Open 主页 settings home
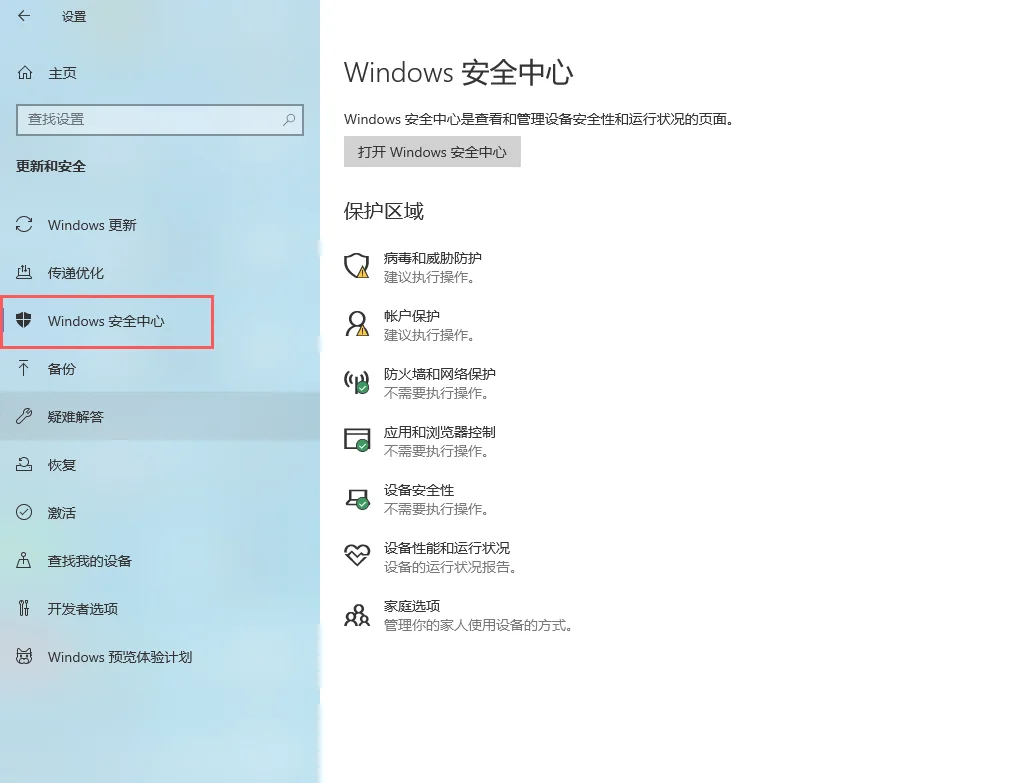This screenshot has width=1009, height=783. 62,73
